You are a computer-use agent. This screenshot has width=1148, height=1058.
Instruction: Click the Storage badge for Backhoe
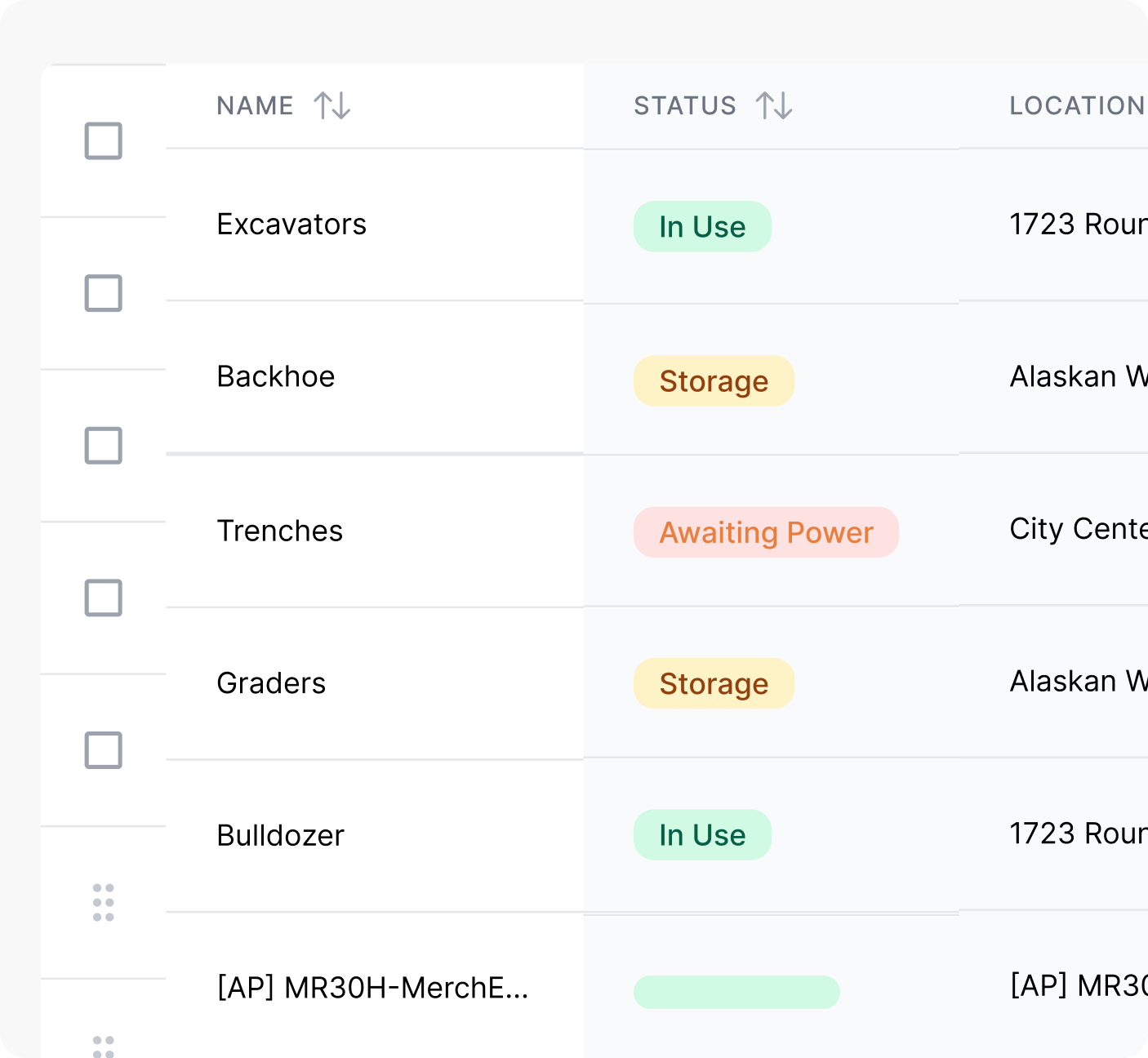coord(714,380)
